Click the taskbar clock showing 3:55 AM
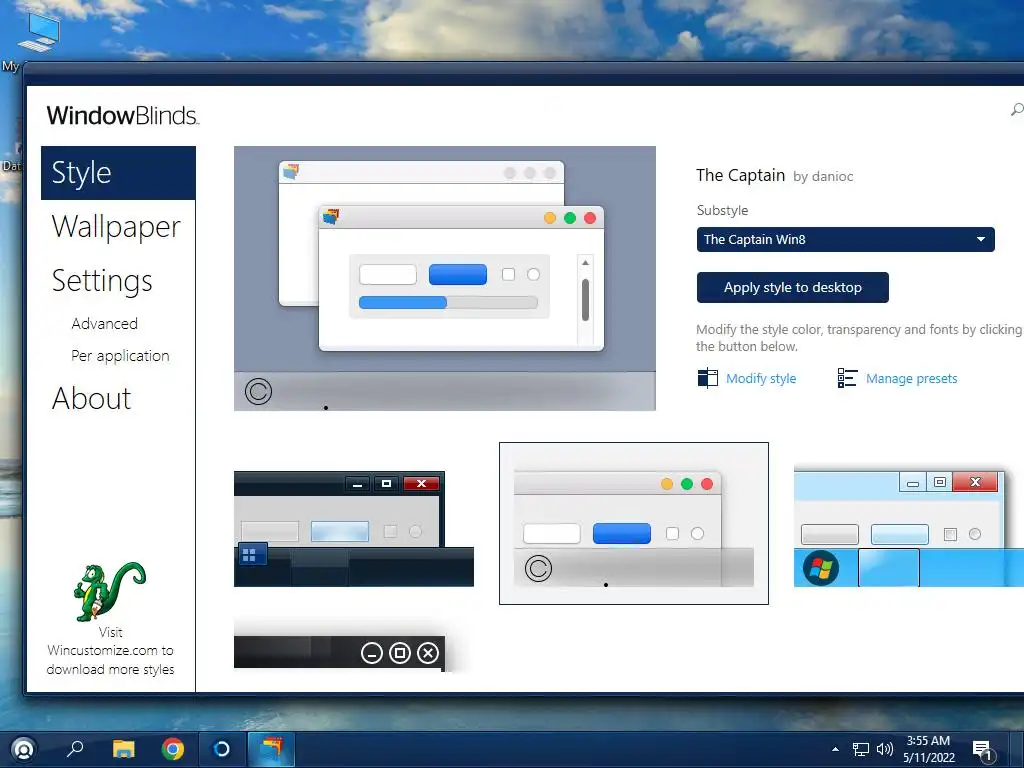1024x768 pixels. coord(929,749)
